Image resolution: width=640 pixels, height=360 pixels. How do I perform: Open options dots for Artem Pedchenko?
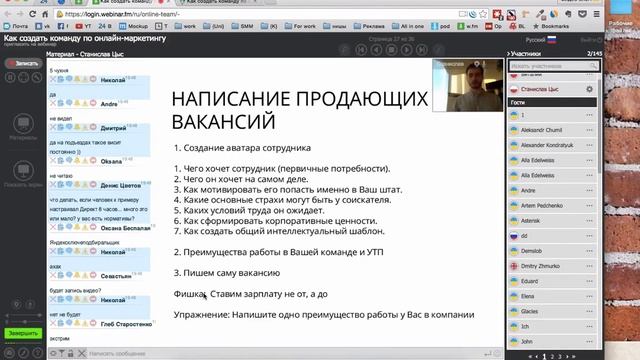click(x=589, y=206)
